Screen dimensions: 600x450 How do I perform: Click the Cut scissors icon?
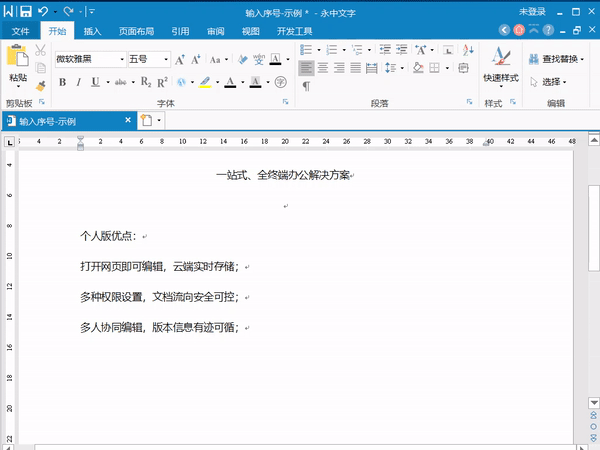41,50
